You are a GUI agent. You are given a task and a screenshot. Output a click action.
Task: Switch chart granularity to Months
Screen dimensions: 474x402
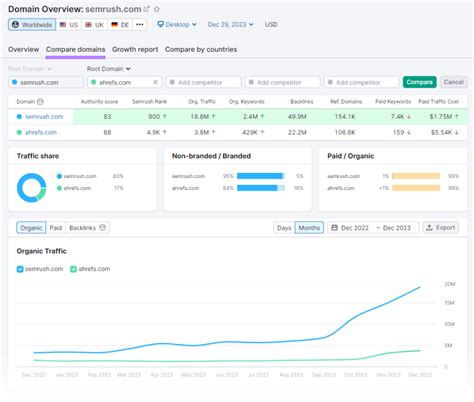tap(309, 228)
